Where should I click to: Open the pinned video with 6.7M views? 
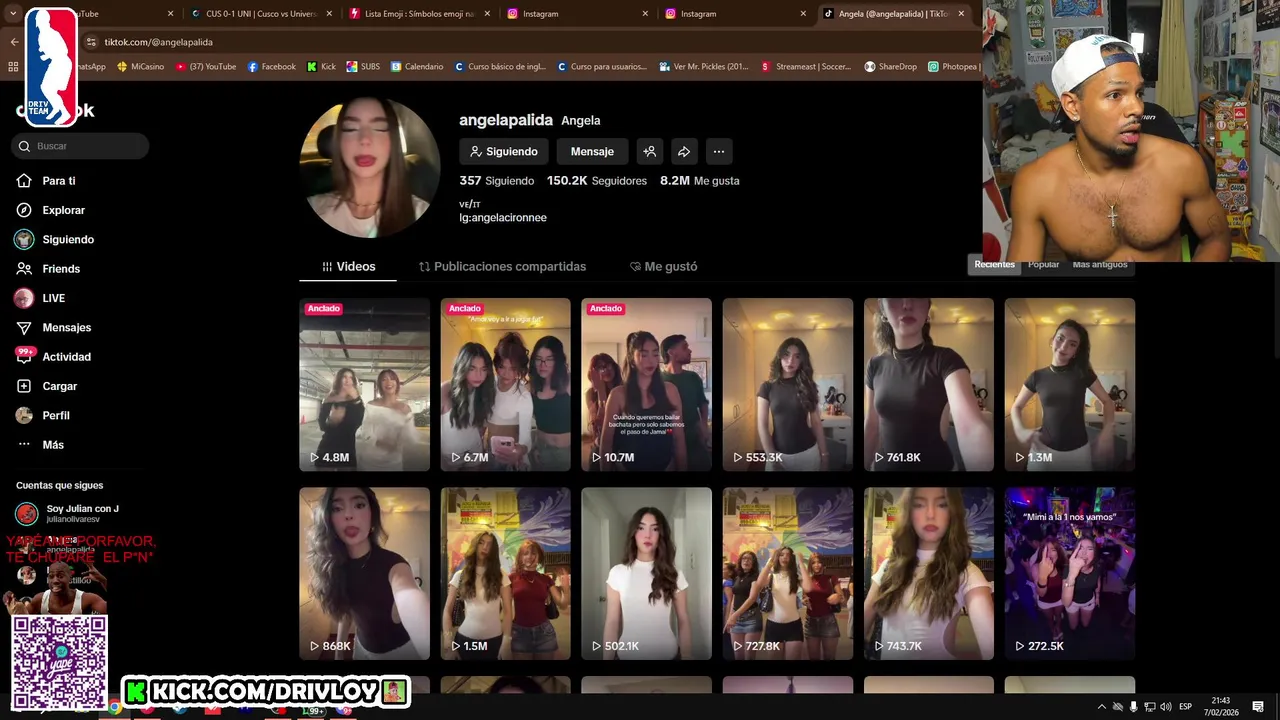[x=506, y=384]
